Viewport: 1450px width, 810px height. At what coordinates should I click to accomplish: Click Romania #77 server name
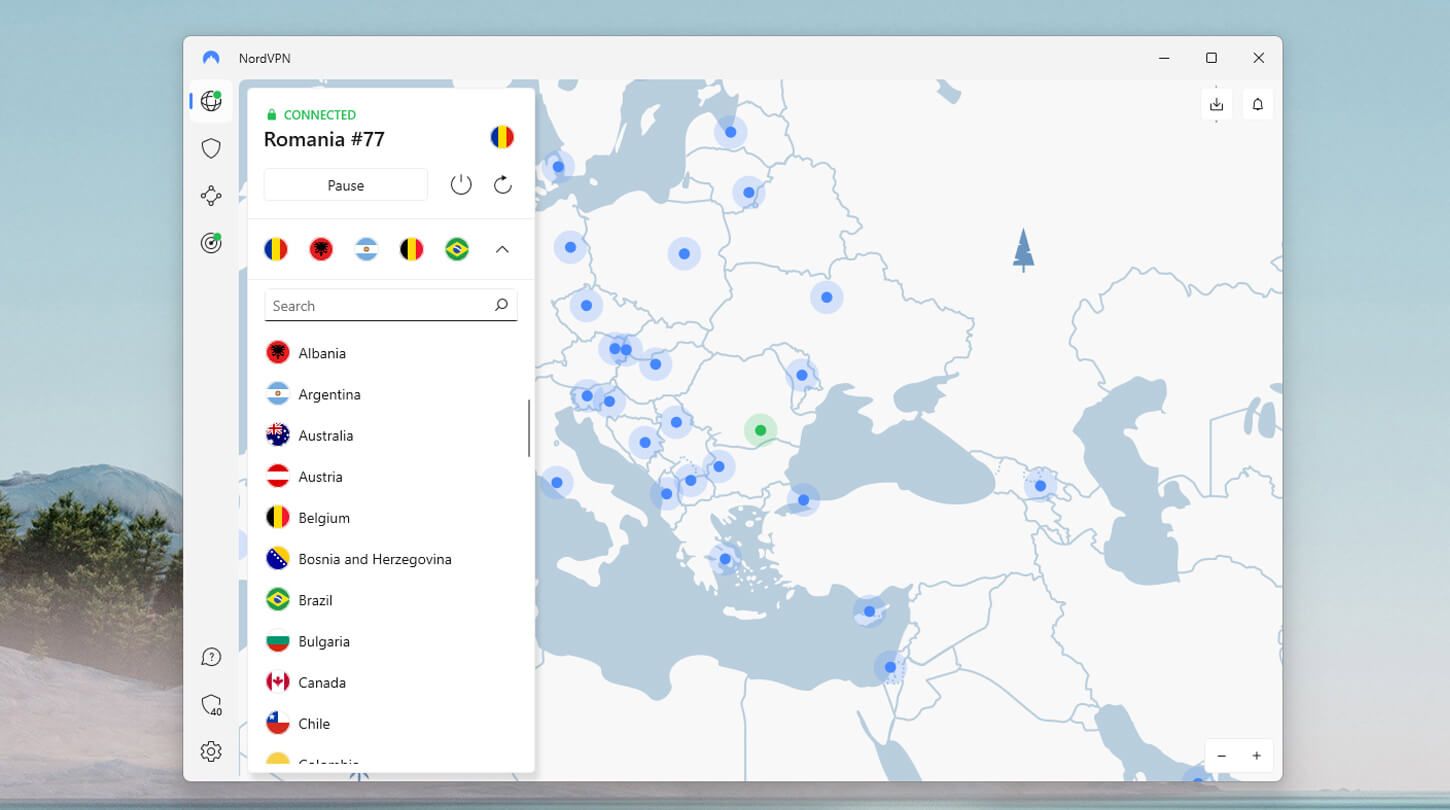(324, 139)
